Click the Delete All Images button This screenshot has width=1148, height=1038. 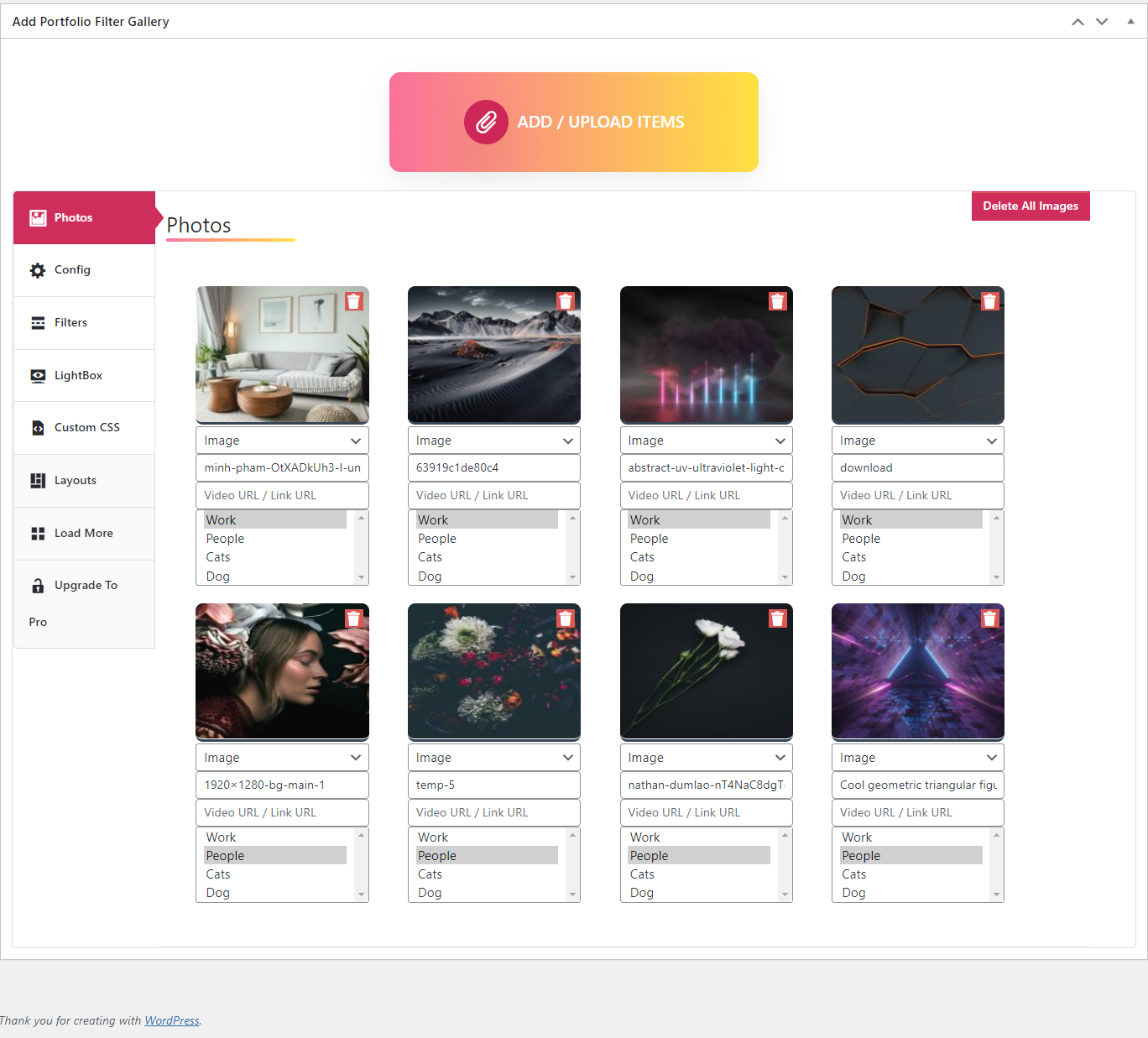click(x=1031, y=206)
